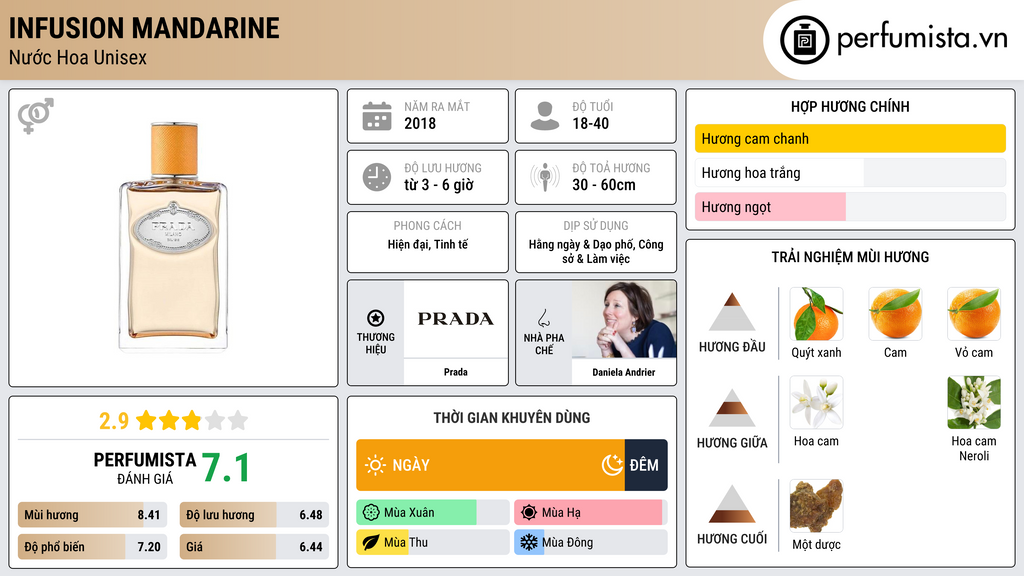Click the Hằng ngày & Dạo phố occasion text
1024x576 pixels.
pyautogui.click(x=596, y=251)
